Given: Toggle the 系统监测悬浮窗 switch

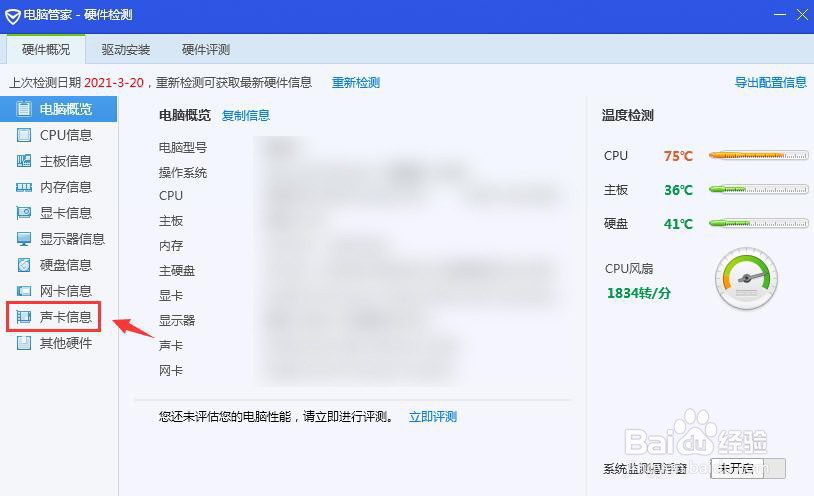Looking at the screenshot, I should [x=748, y=468].
